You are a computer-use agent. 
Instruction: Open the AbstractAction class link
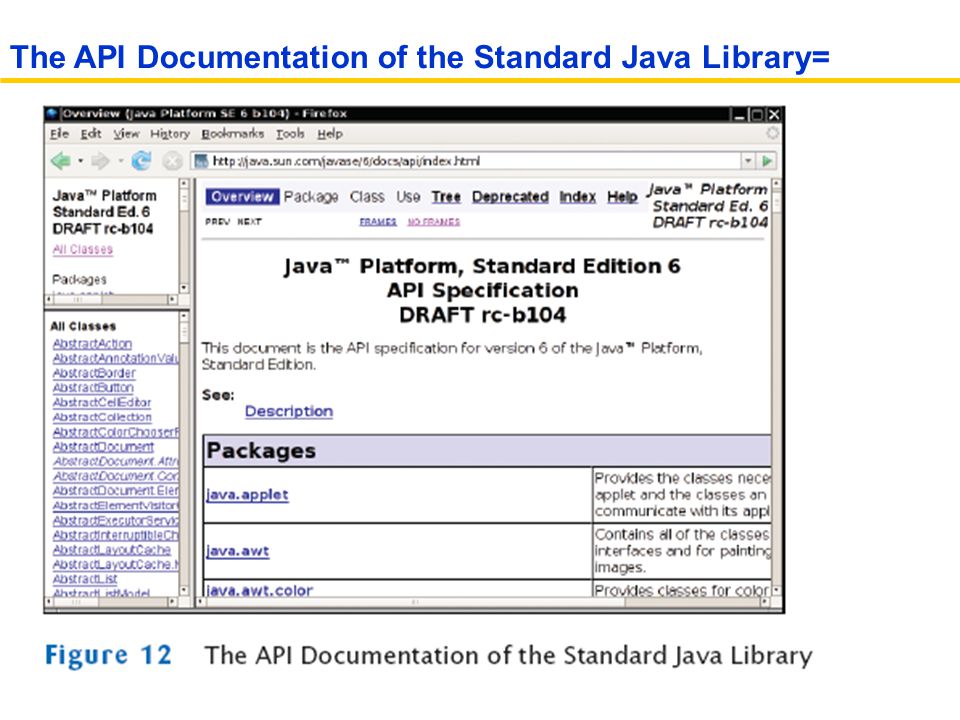(x=92, y=343)
